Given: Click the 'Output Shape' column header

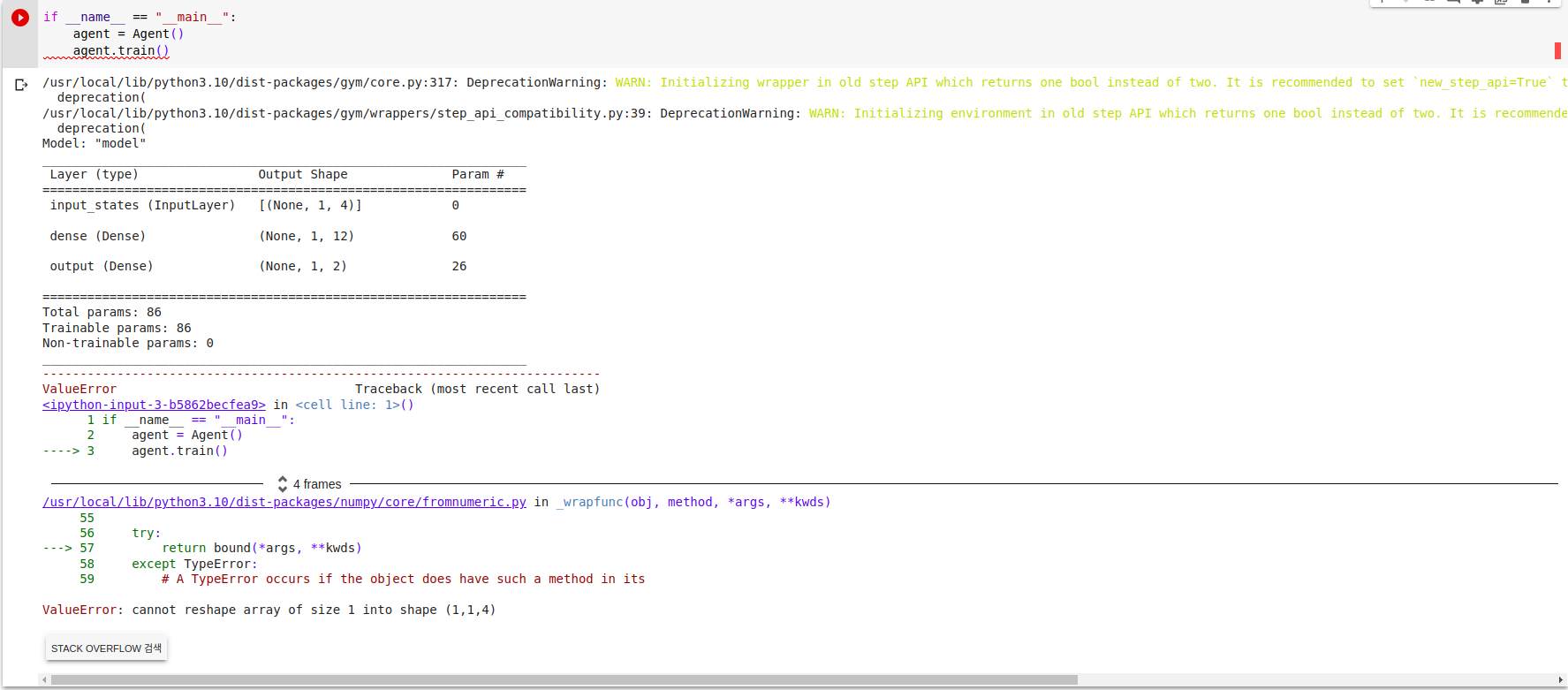Looking at the screenshot, I should (x=303, y=174).
